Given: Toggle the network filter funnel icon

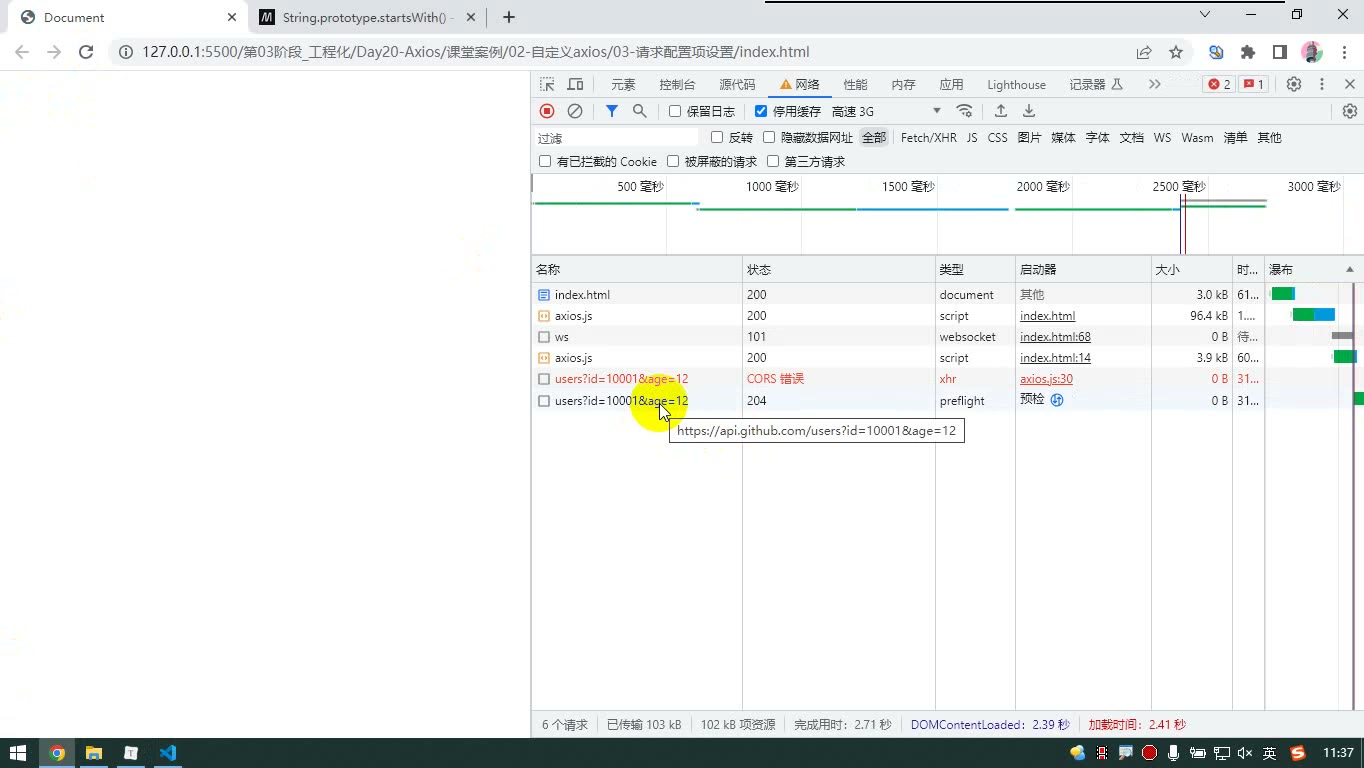Looking at the screenshot, I should pos(612,111).
